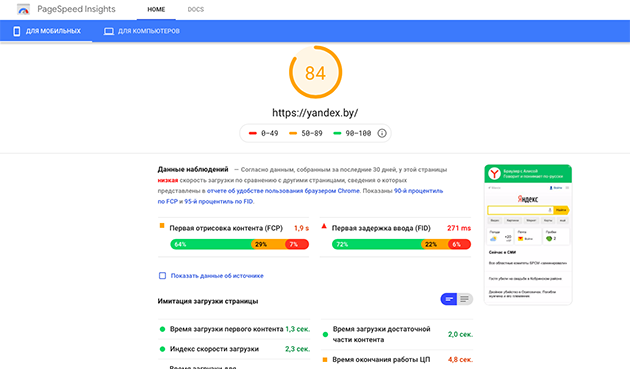This screenshot has height=369, width=630.
Task: Click the green 72% segment of FID bar
Action: point(377,244)
